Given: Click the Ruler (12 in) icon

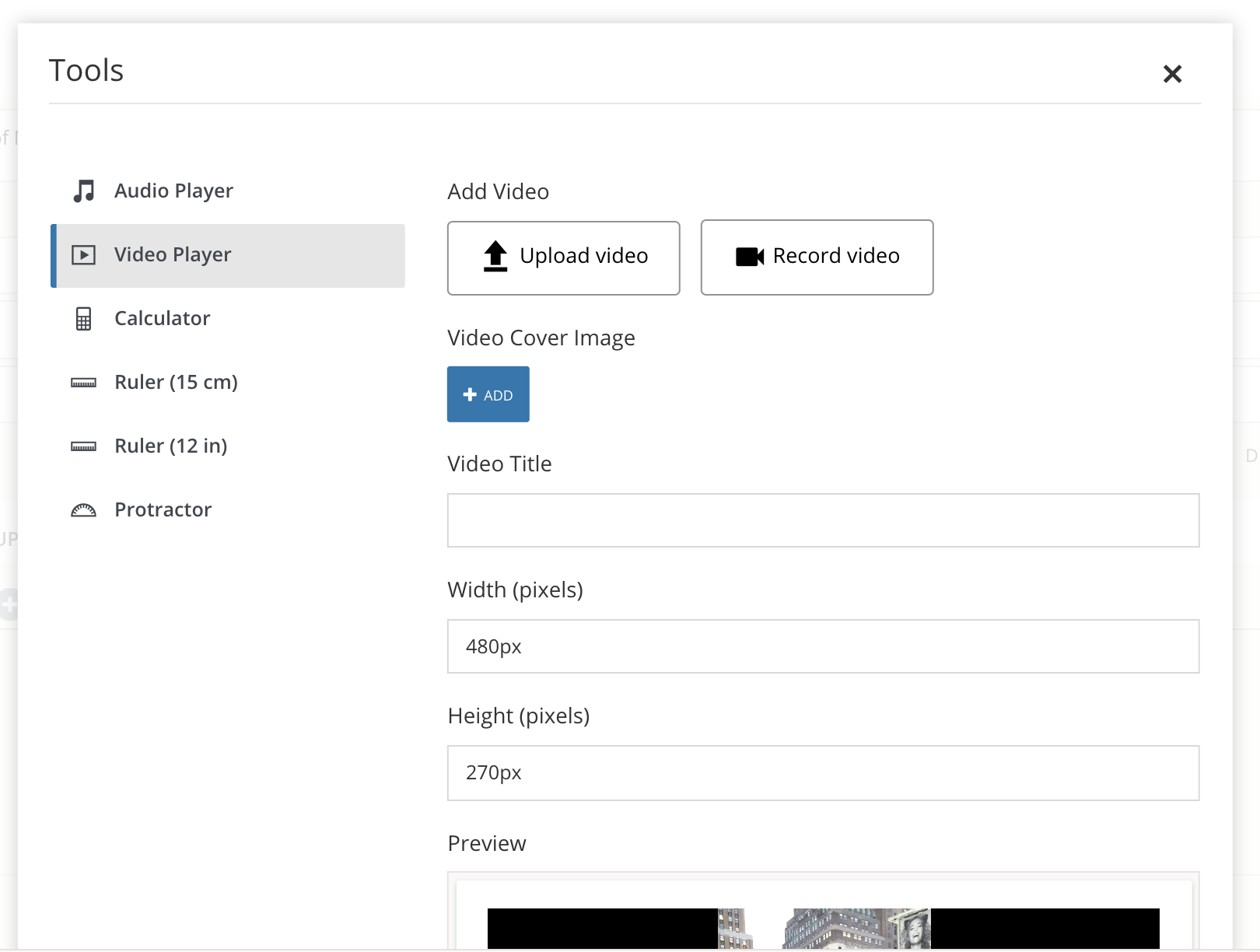Looking at the screenshot, I should pos(83,446).
